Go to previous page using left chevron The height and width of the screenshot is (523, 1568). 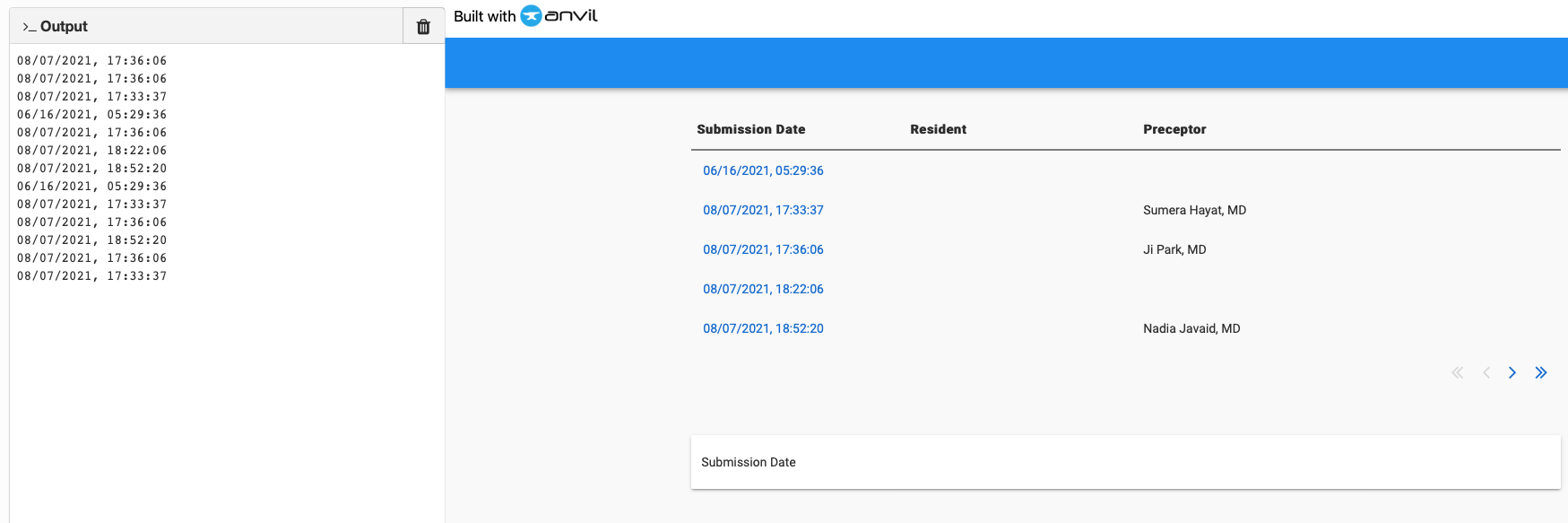pos(1486,373)
